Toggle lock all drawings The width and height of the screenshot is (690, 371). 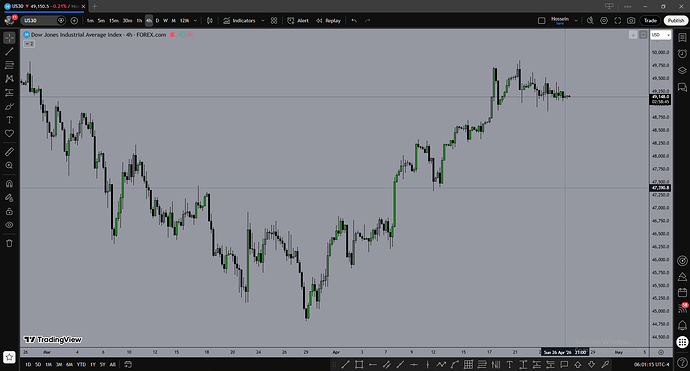pos(9,211)
